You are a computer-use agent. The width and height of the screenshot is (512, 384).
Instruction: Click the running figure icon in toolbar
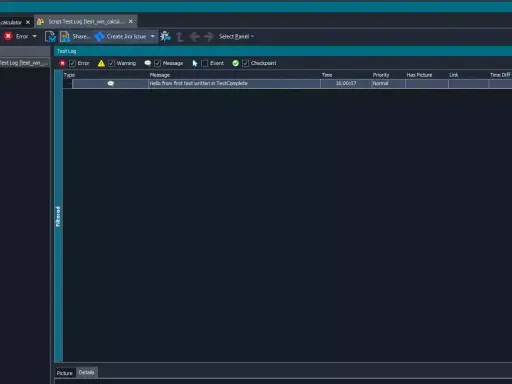tap(165, 36)
